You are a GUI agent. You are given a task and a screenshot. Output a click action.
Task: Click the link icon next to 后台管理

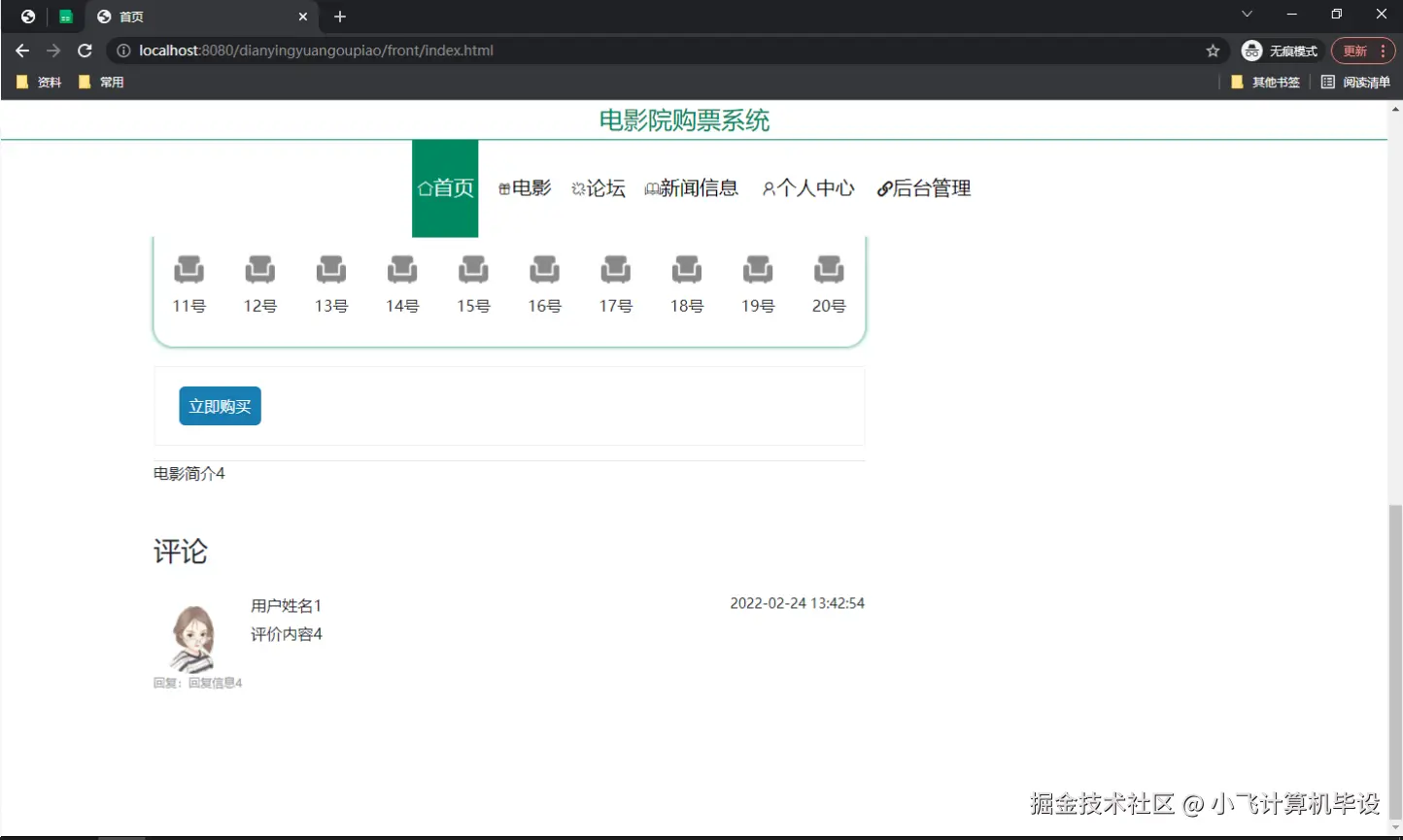pos(884,188)
